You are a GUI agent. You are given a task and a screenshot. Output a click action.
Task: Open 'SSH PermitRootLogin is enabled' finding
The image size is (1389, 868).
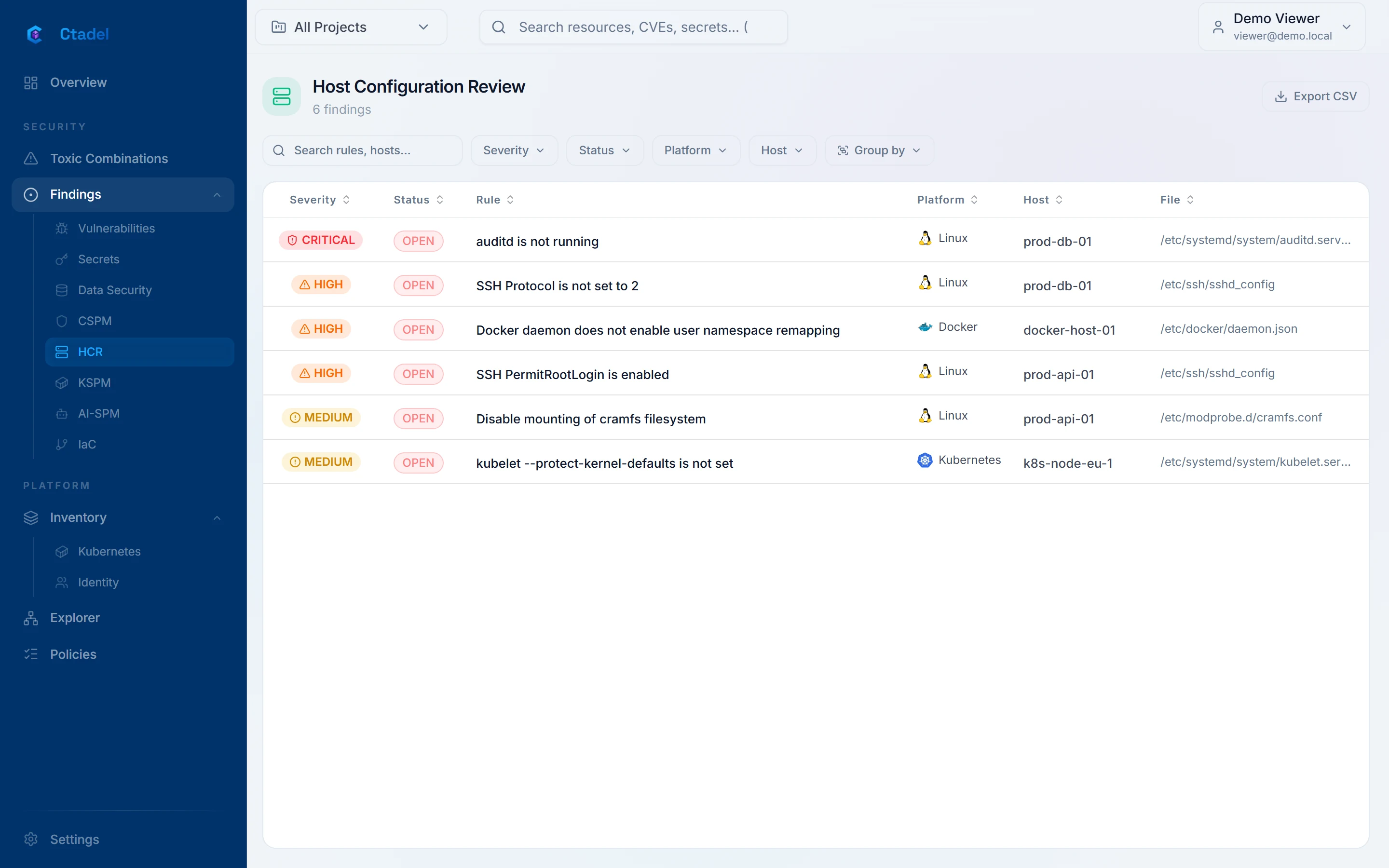572,375
